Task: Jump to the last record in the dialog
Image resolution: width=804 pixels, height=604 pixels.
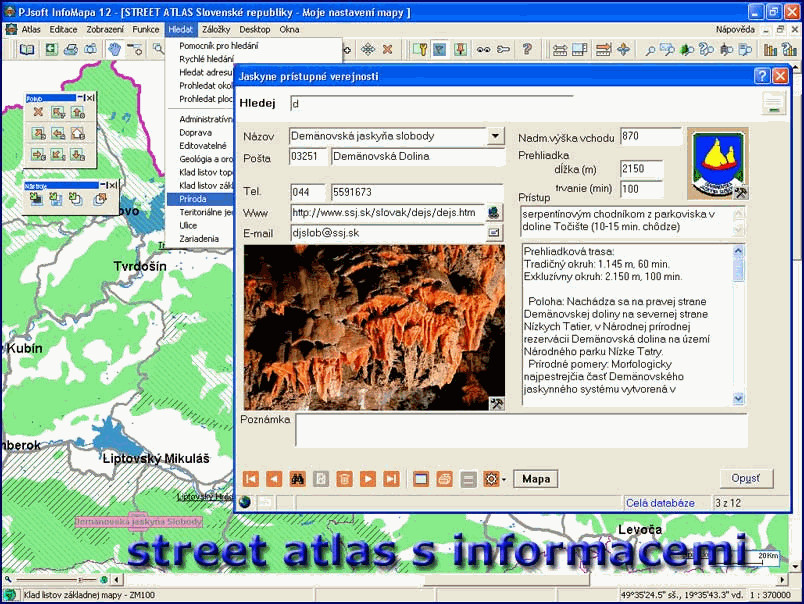Action: pos(391,479)
